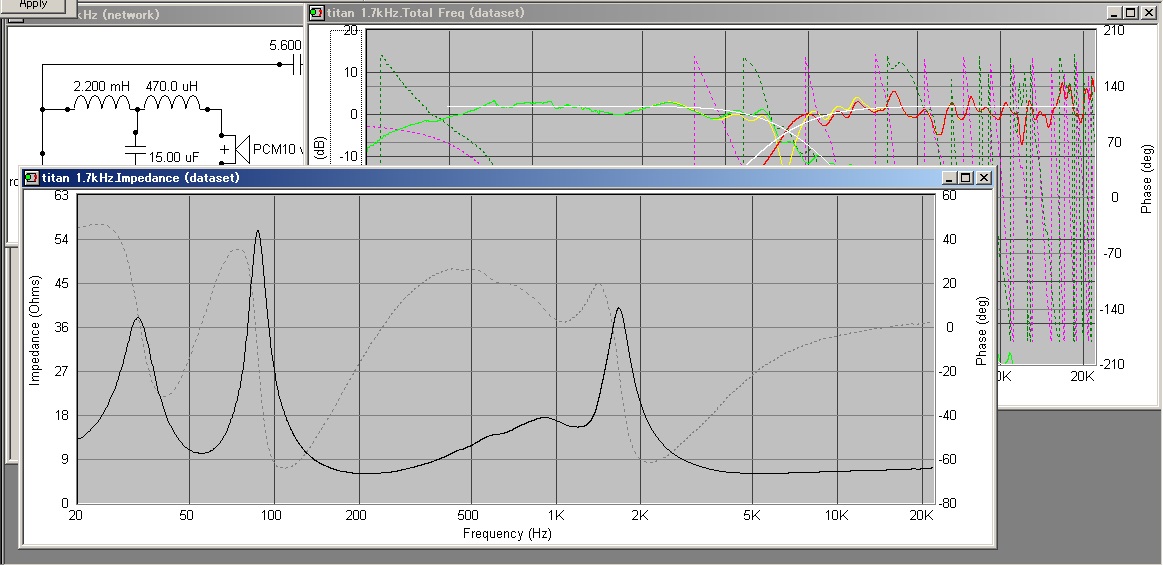Click the "470.0 uH" value label

tap(172, 87)
